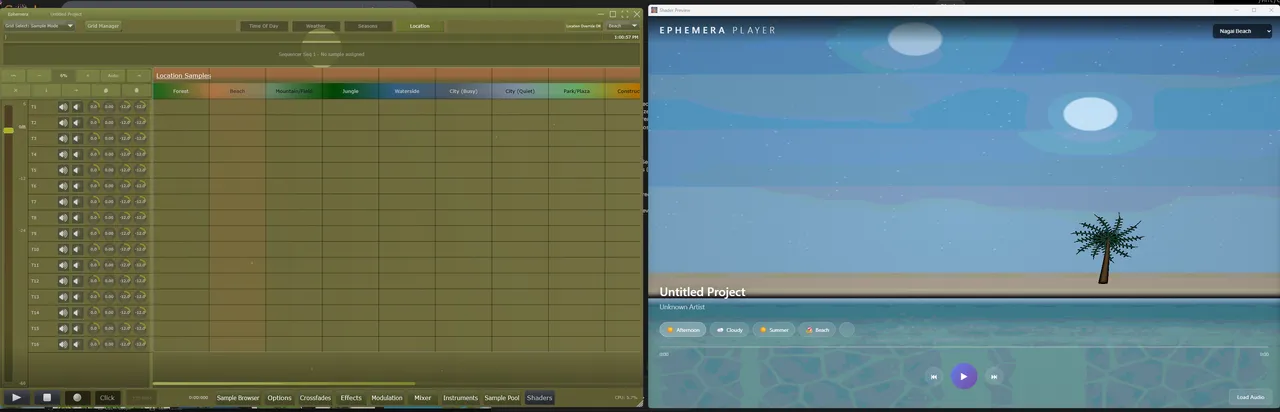Click the X icon in the grid toolbar
Screen dimensions: 1280x412
16,91
